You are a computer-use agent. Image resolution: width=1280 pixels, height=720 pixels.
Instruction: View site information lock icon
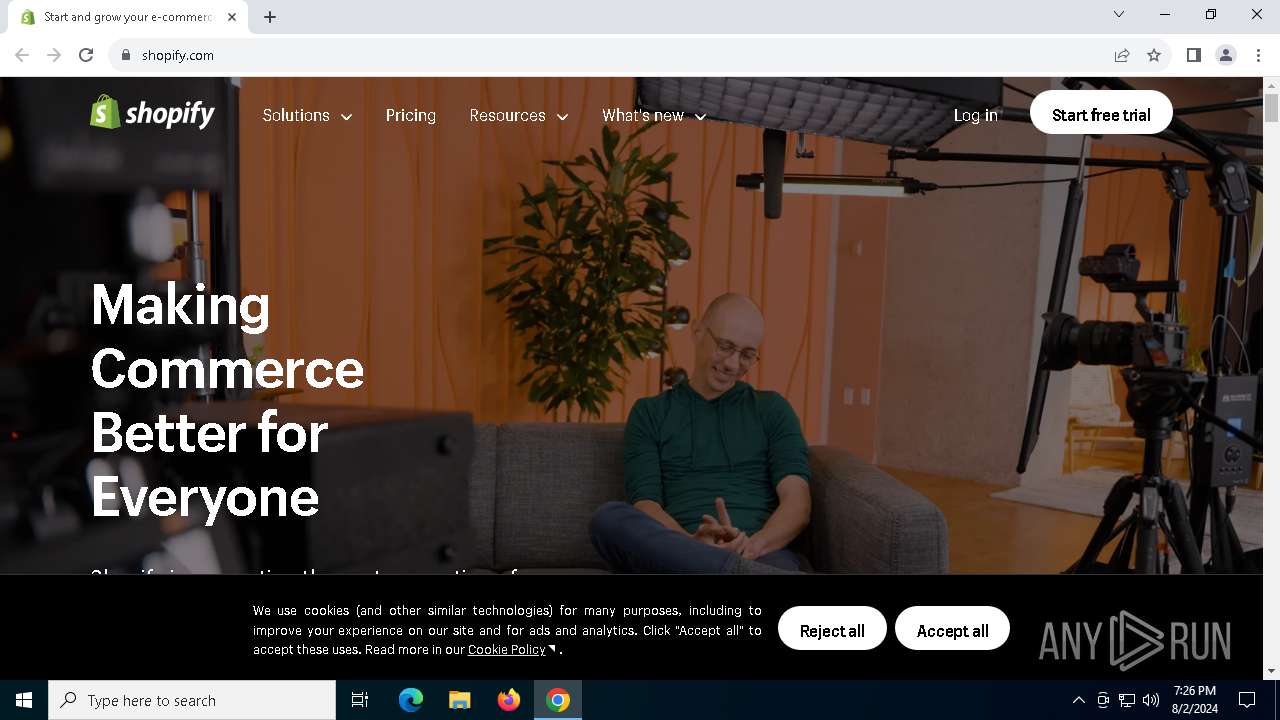tap(125, 55)
